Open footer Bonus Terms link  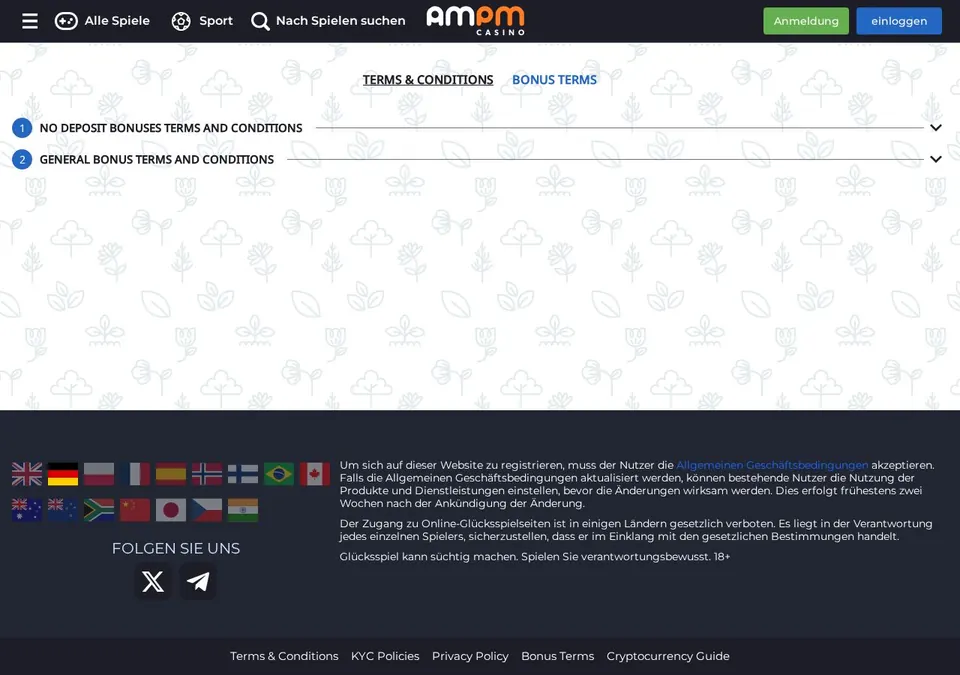point(558,656)
